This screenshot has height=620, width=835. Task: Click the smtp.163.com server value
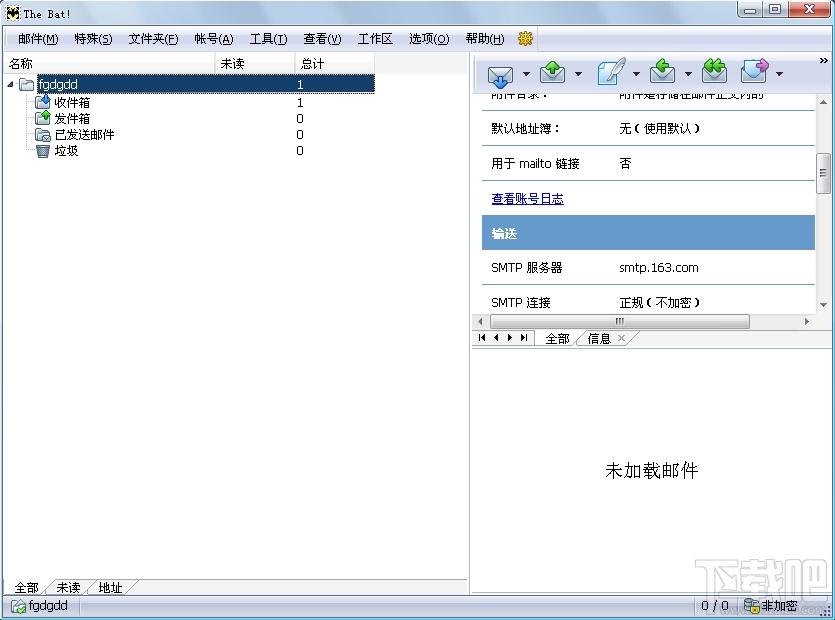point(659,267)
